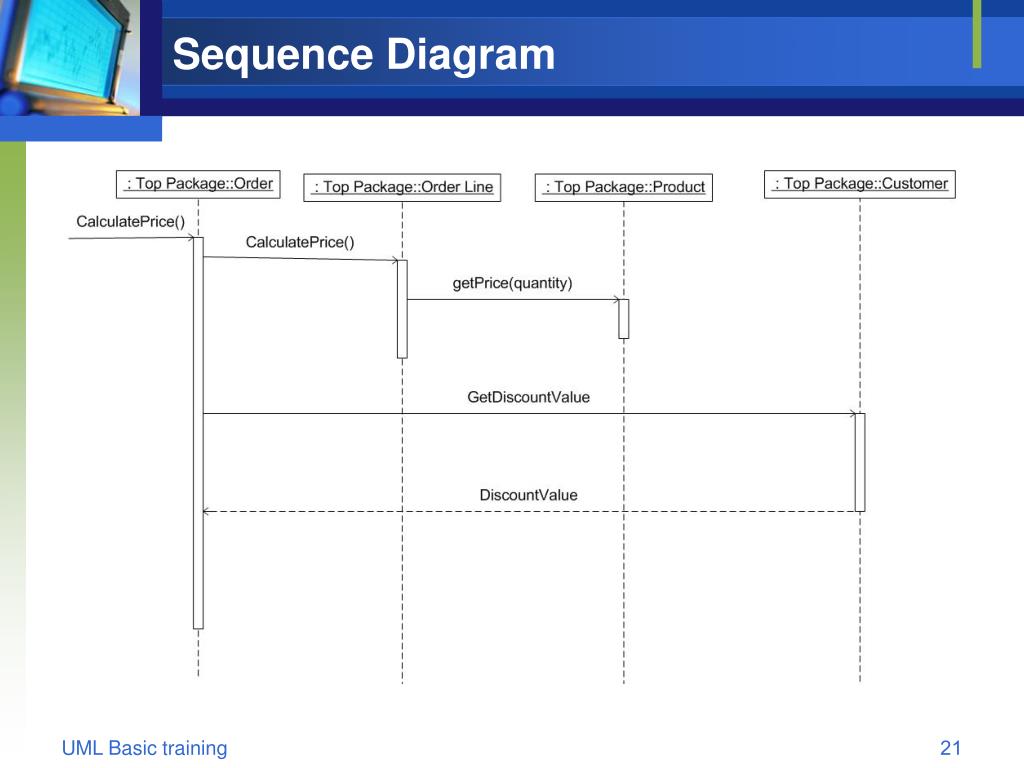Click the GetDiscountValue solid arrow line
Screen dimensions: 1024x768
click(x=529, y=413)
